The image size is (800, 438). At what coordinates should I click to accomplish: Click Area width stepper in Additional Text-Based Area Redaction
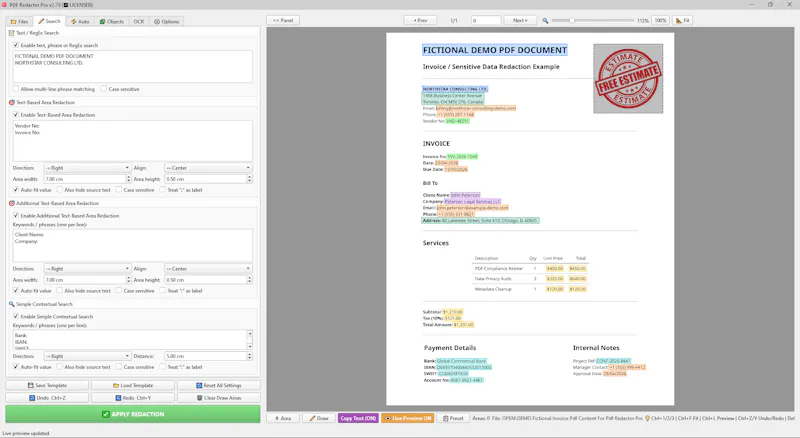point(129,280)
